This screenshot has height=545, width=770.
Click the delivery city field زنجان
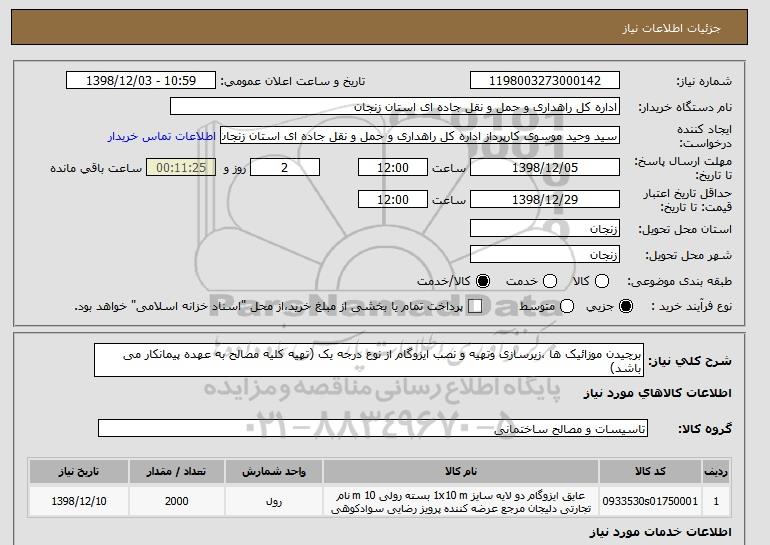(545, 254)
